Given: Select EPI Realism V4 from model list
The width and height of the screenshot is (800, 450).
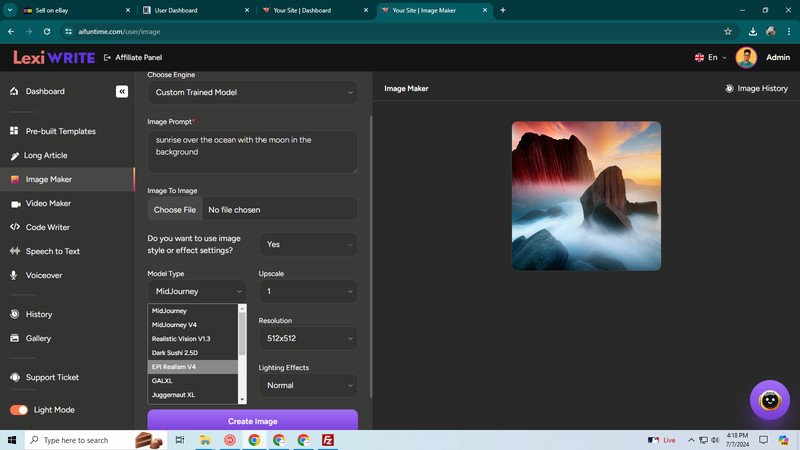Looking at the screenshot, I should pyautogui.click(x=193, y=367).
